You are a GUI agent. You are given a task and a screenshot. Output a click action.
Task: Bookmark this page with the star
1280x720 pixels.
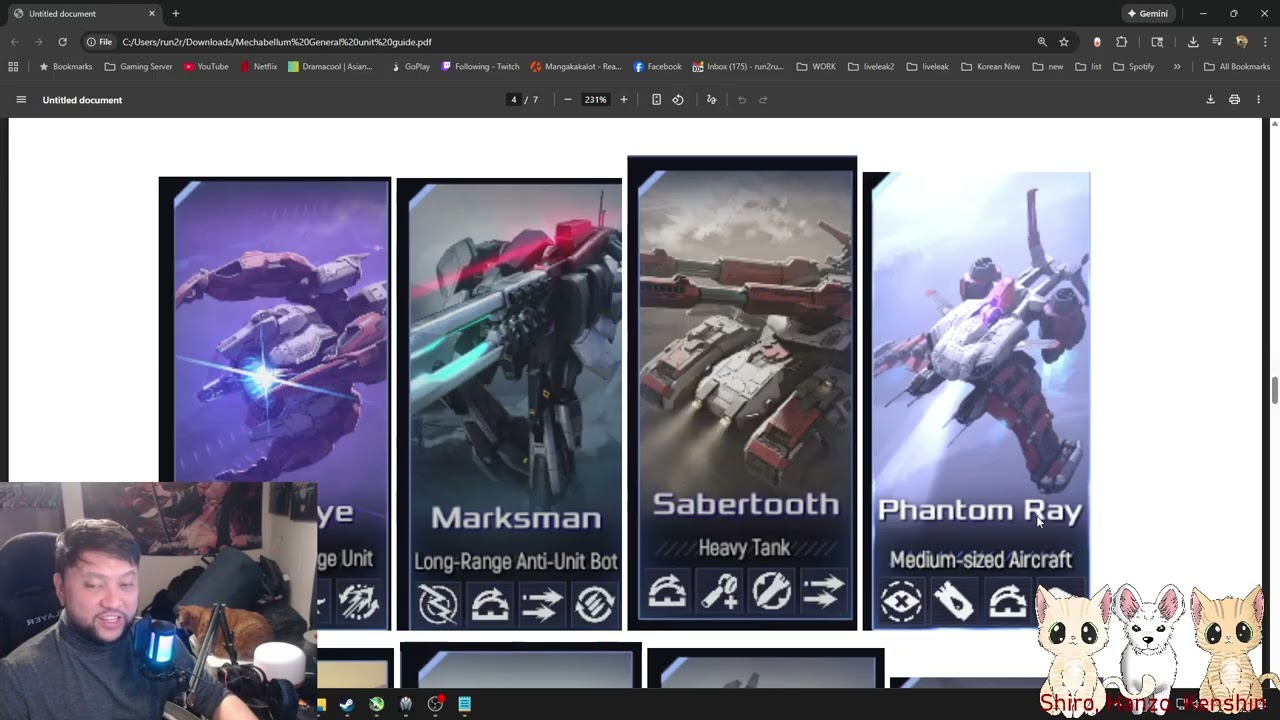coord(1064,42)
